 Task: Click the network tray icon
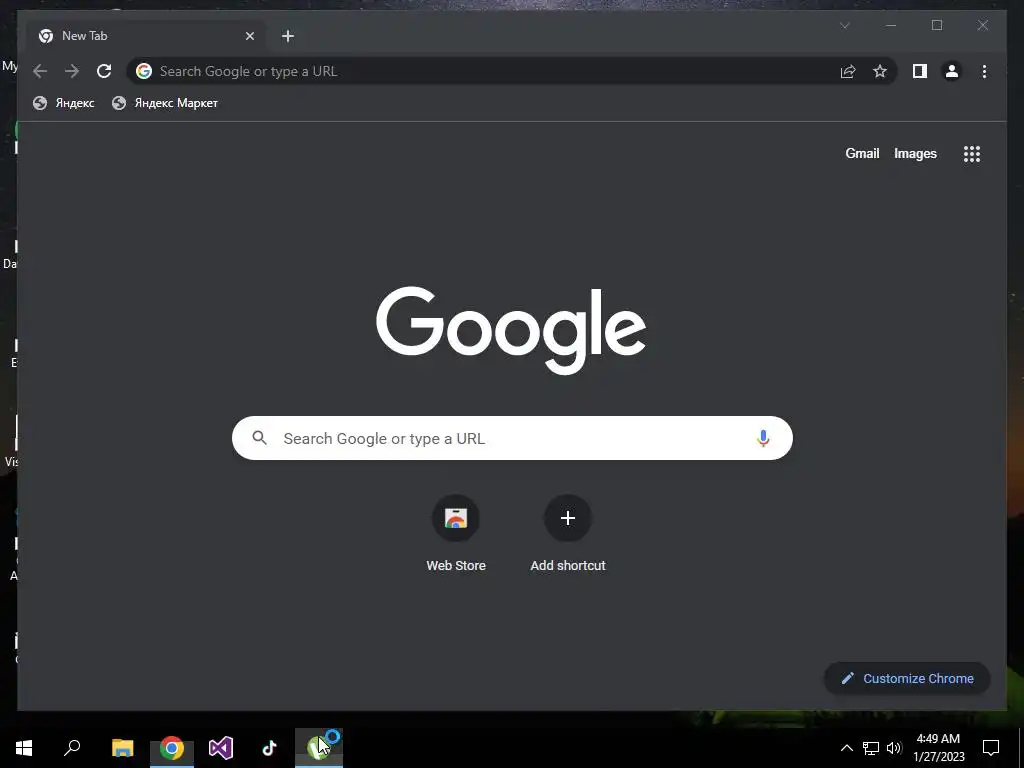(x=871, y=748)
